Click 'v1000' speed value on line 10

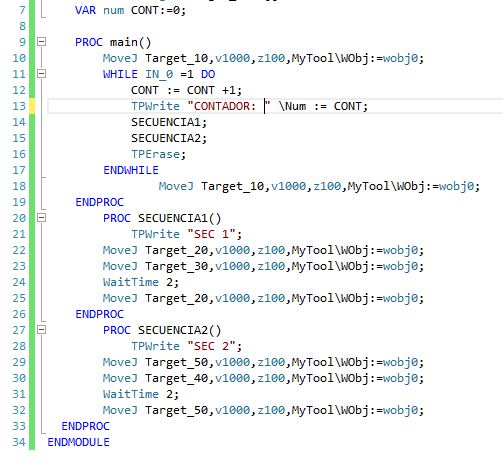pyautogui.click(x=232, y=58)
